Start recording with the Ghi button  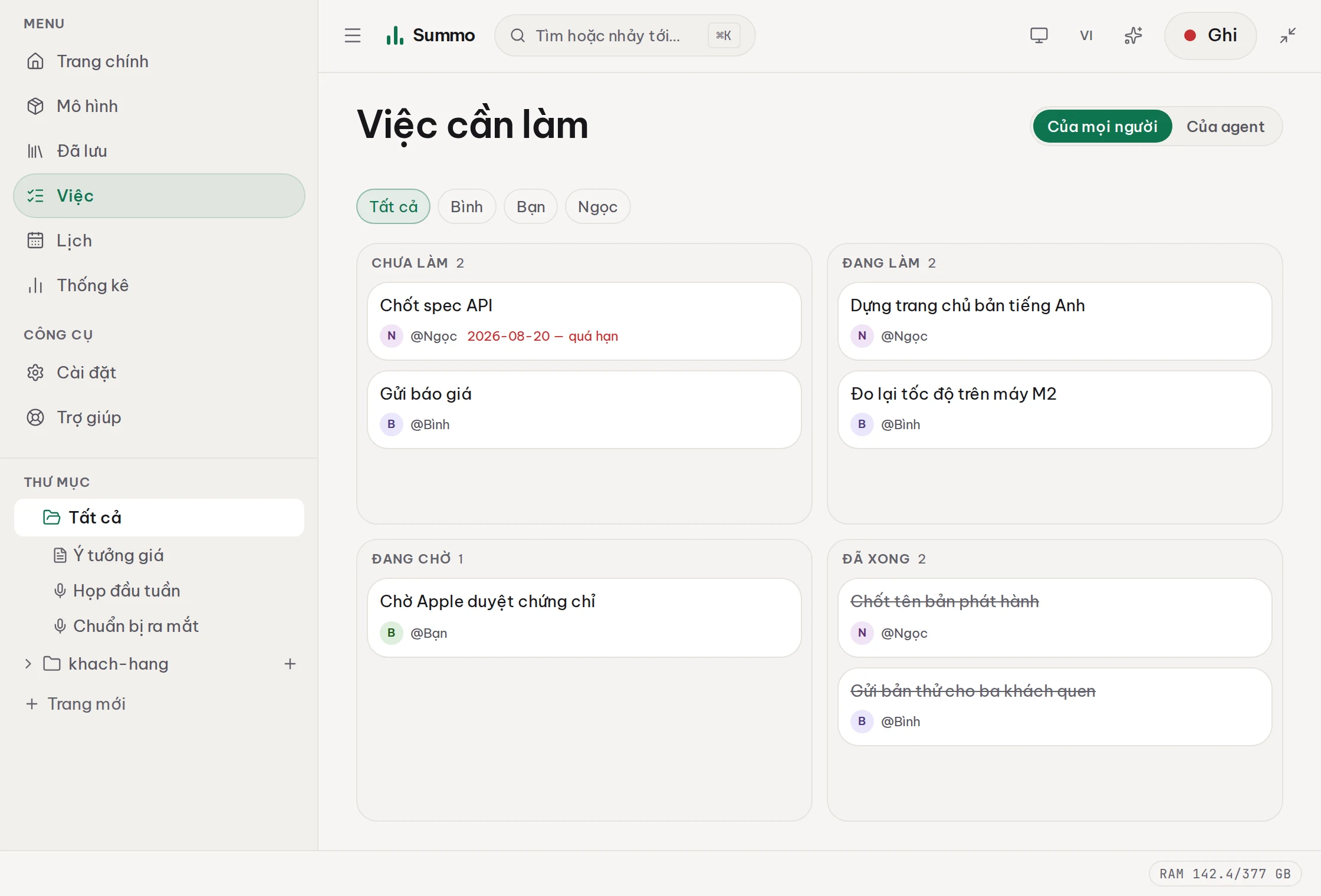point(1210,35)
